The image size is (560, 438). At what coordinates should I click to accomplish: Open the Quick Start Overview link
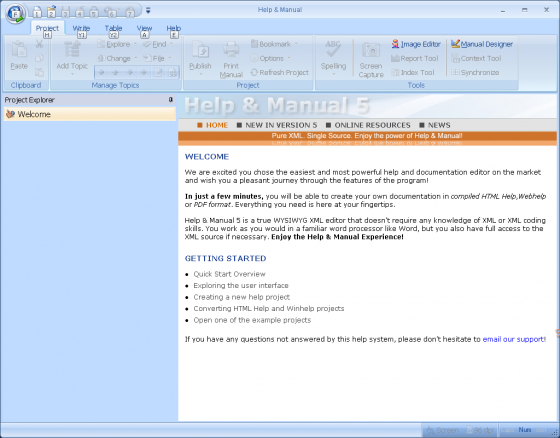tap(229, 274)
